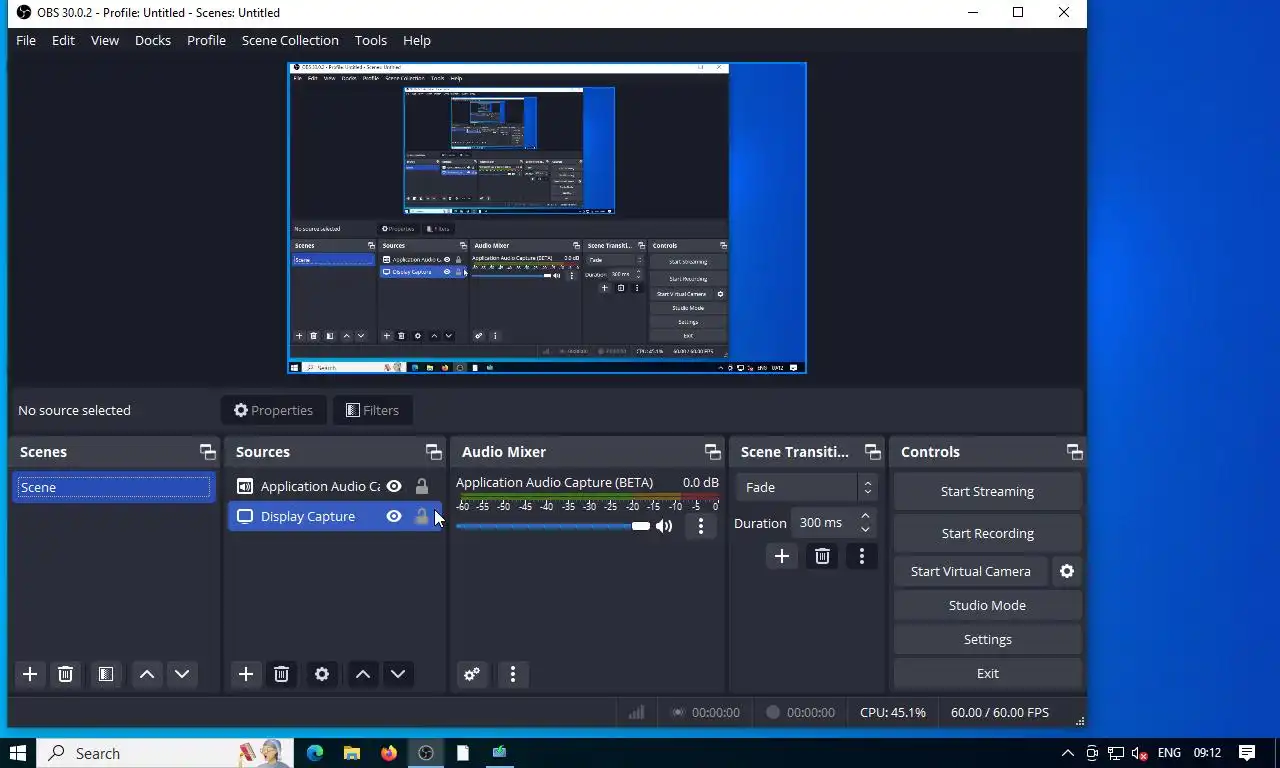Viewport: 1280px width, 768px height.
Task: Open transition properties three-dot menu
Action: coord(862,556)
